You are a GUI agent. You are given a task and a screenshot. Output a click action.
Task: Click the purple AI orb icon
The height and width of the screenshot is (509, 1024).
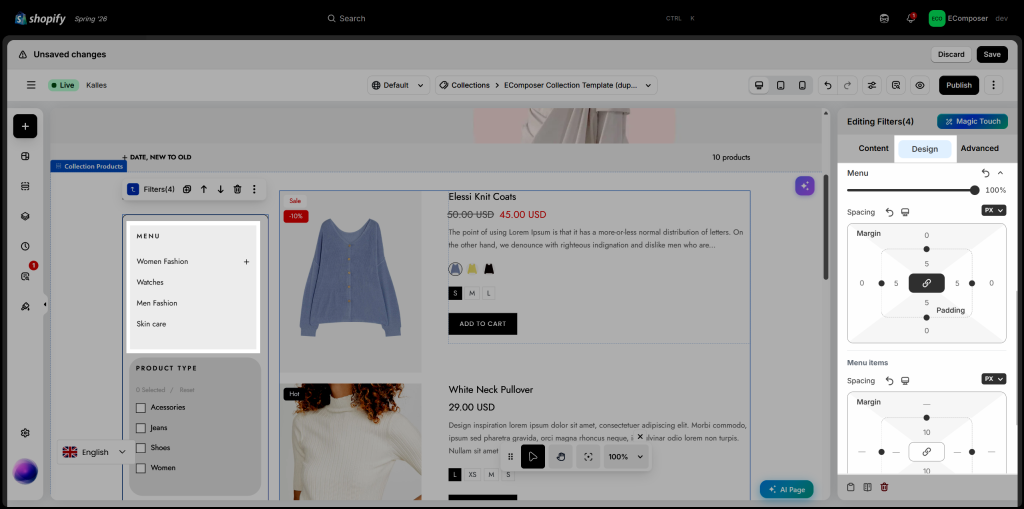click(x=25, y=471)
